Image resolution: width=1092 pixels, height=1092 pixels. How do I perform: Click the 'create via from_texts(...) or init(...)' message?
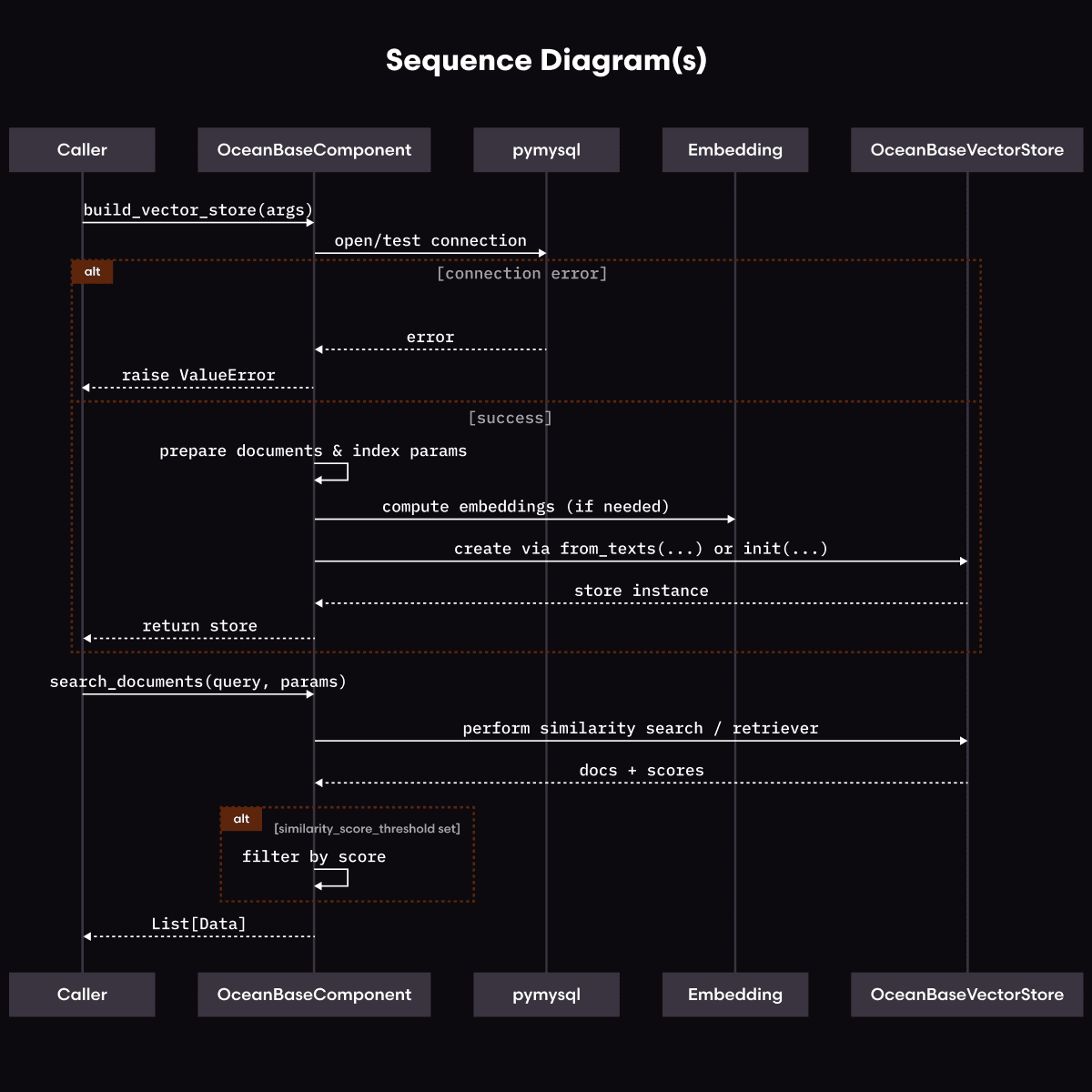click(641, 549)
